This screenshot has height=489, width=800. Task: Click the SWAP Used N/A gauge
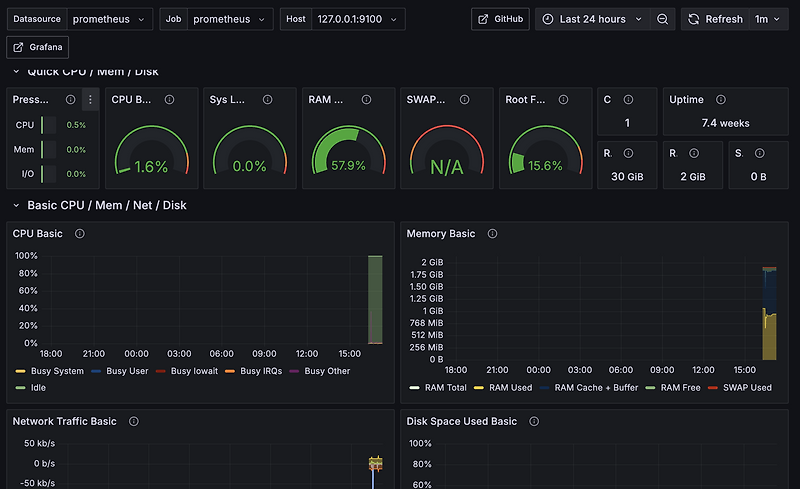tap(446, 151)
